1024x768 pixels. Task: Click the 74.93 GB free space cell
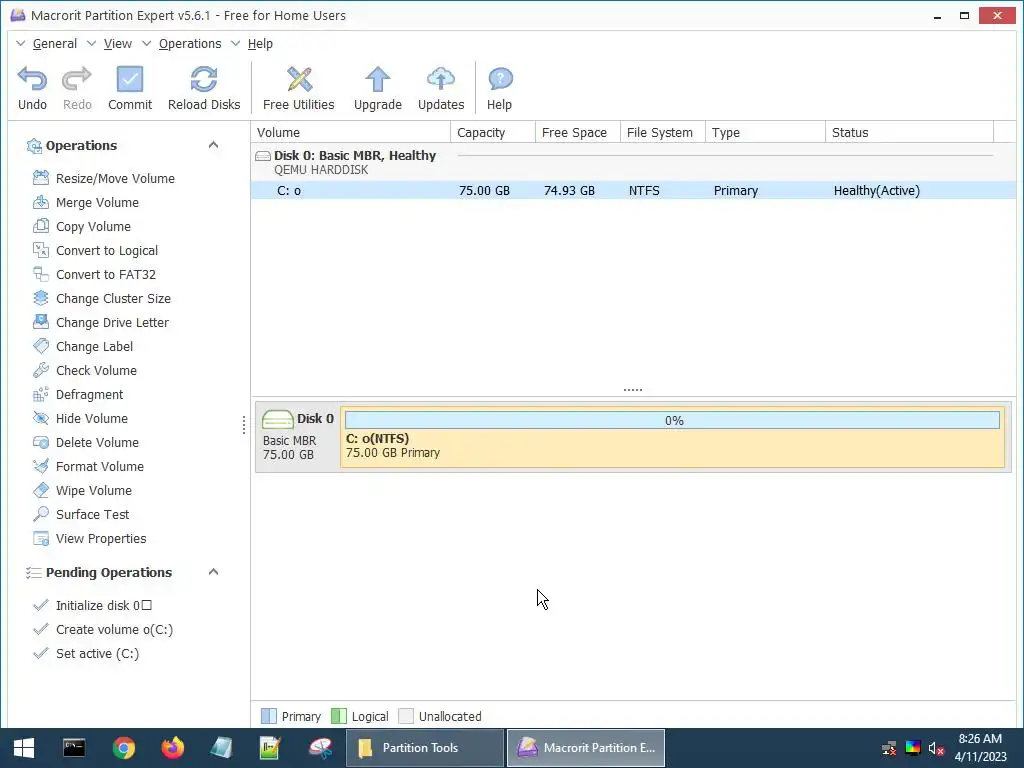[x=569, y=191]
